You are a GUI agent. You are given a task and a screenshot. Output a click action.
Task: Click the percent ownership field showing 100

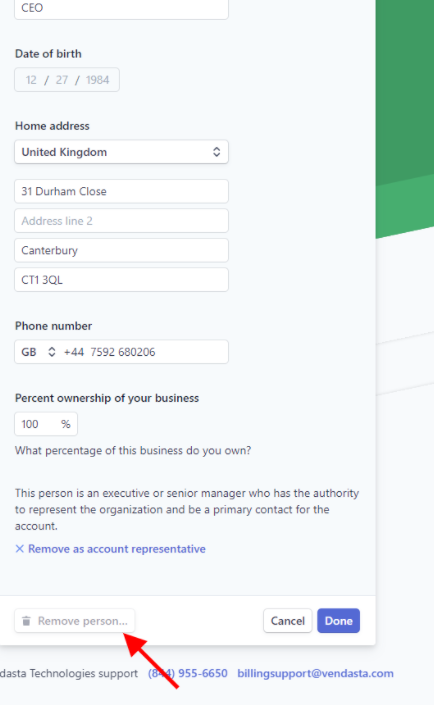[46, 424]
